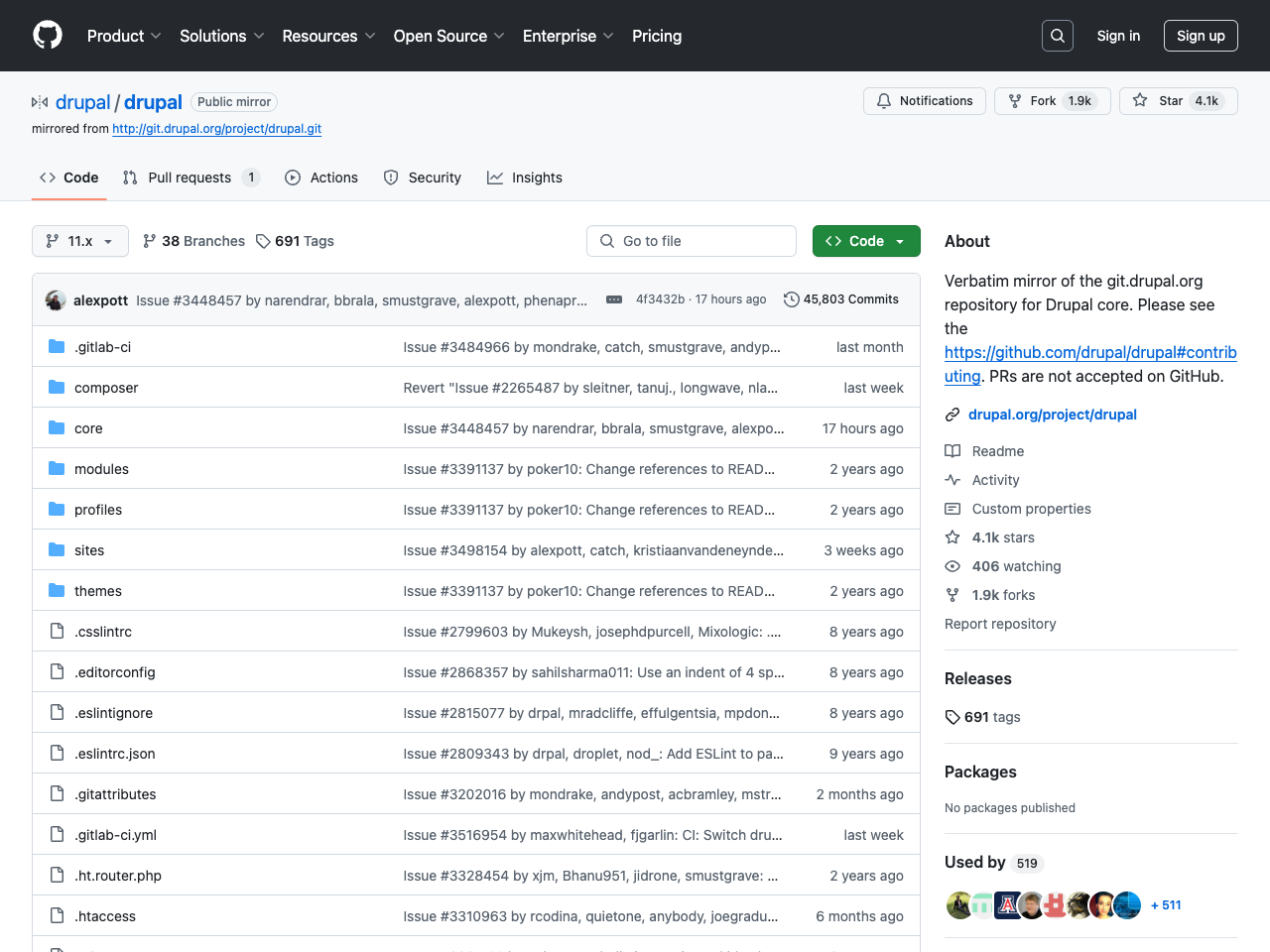
Task: Expand the Product menu
Action: click(x=124, y=36)
